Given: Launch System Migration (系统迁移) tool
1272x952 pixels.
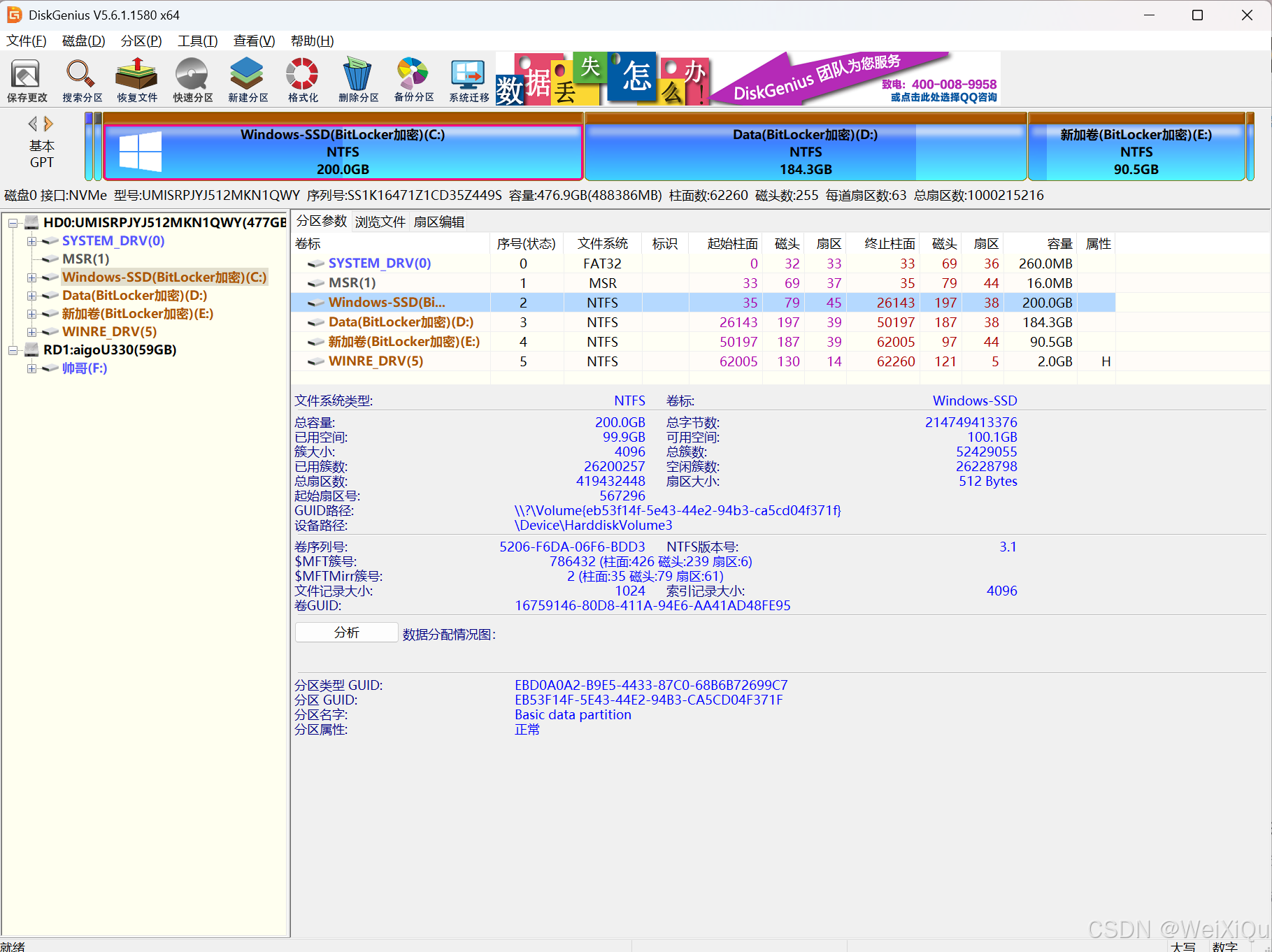Looking at the screenshot, I should [469, 80].
